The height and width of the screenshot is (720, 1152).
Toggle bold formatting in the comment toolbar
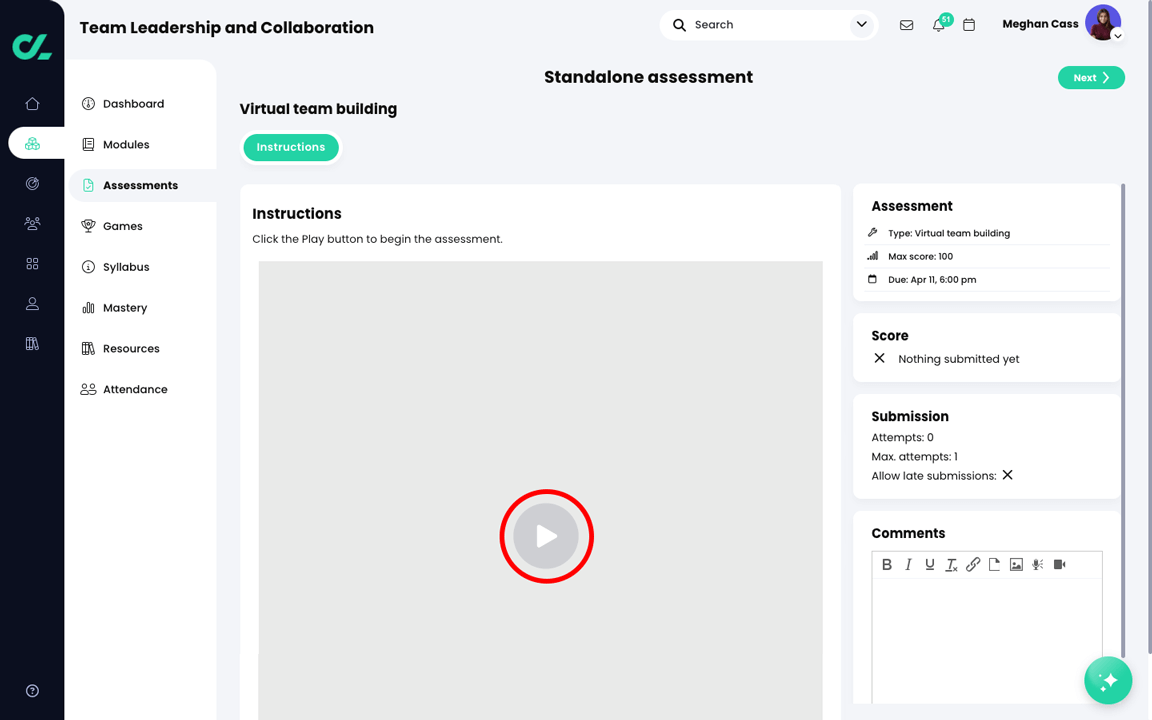click(887, 564)
